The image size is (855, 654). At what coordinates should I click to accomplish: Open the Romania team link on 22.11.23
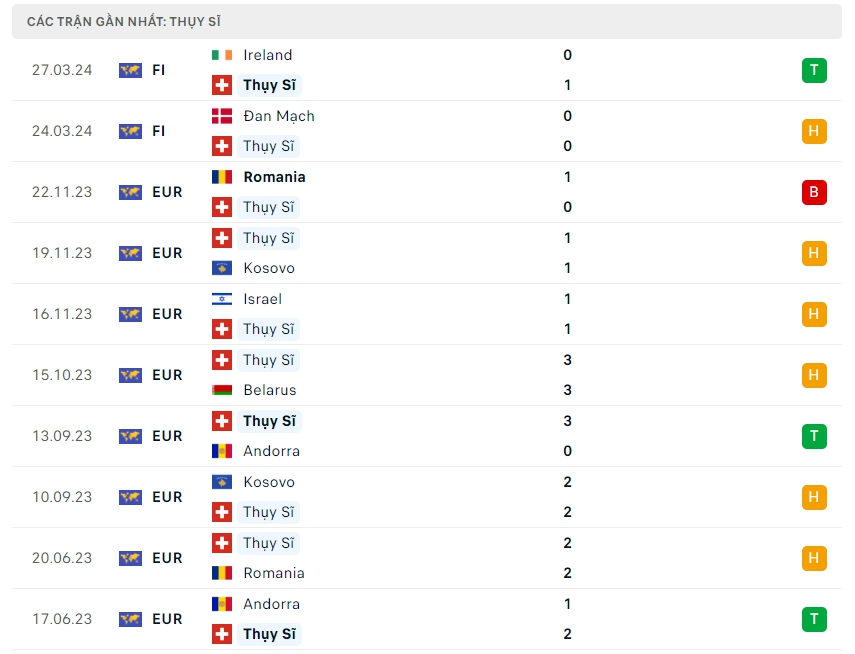click(274, 177)
